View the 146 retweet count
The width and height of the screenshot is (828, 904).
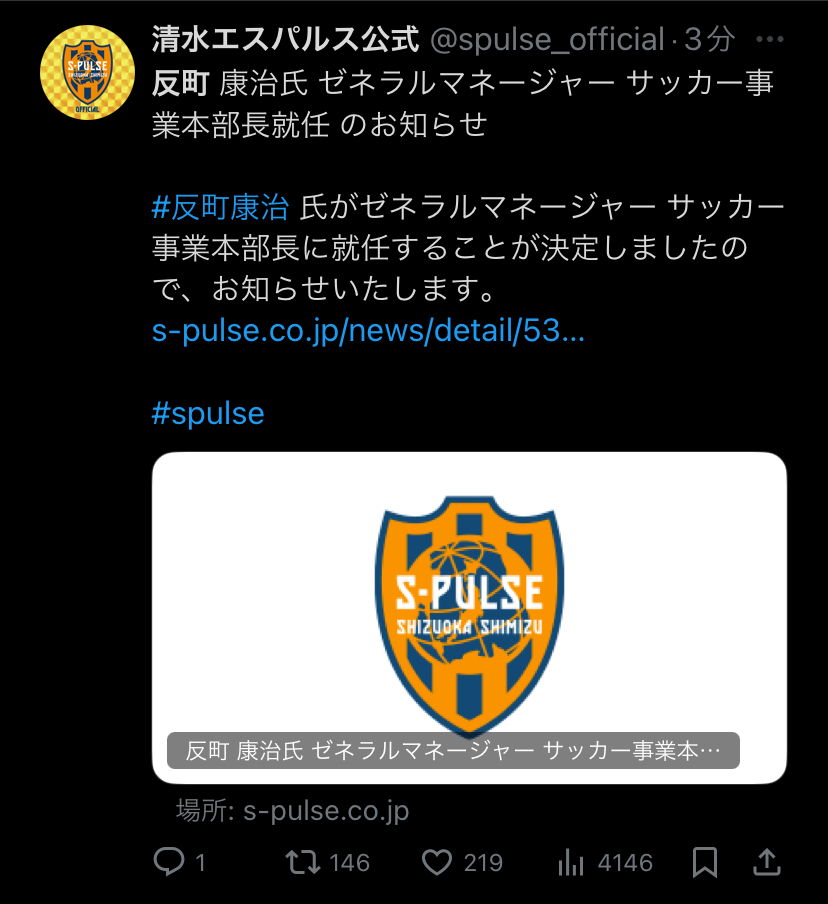tap(349, 863)
